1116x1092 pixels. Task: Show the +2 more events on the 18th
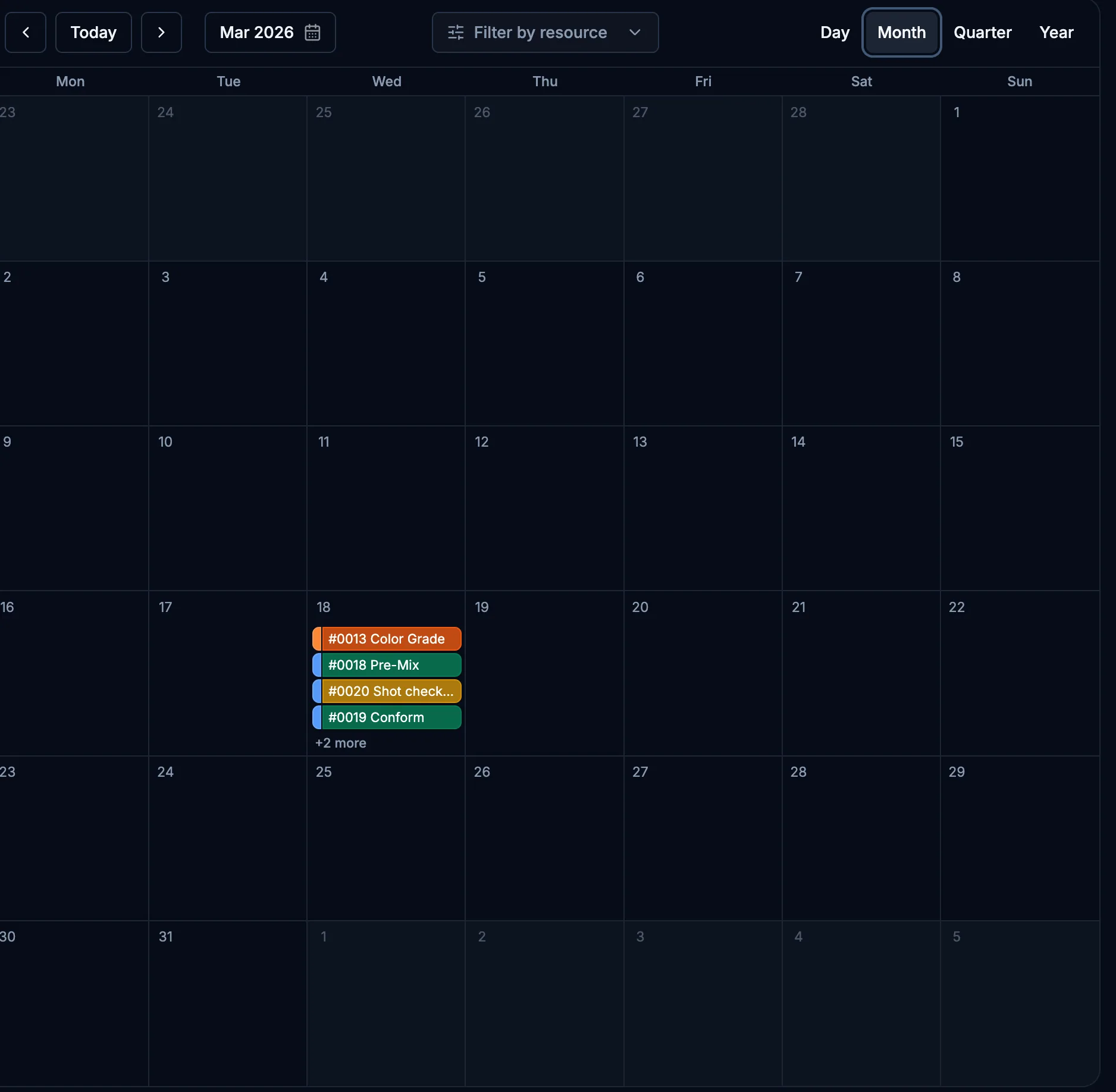pos(341,743)
